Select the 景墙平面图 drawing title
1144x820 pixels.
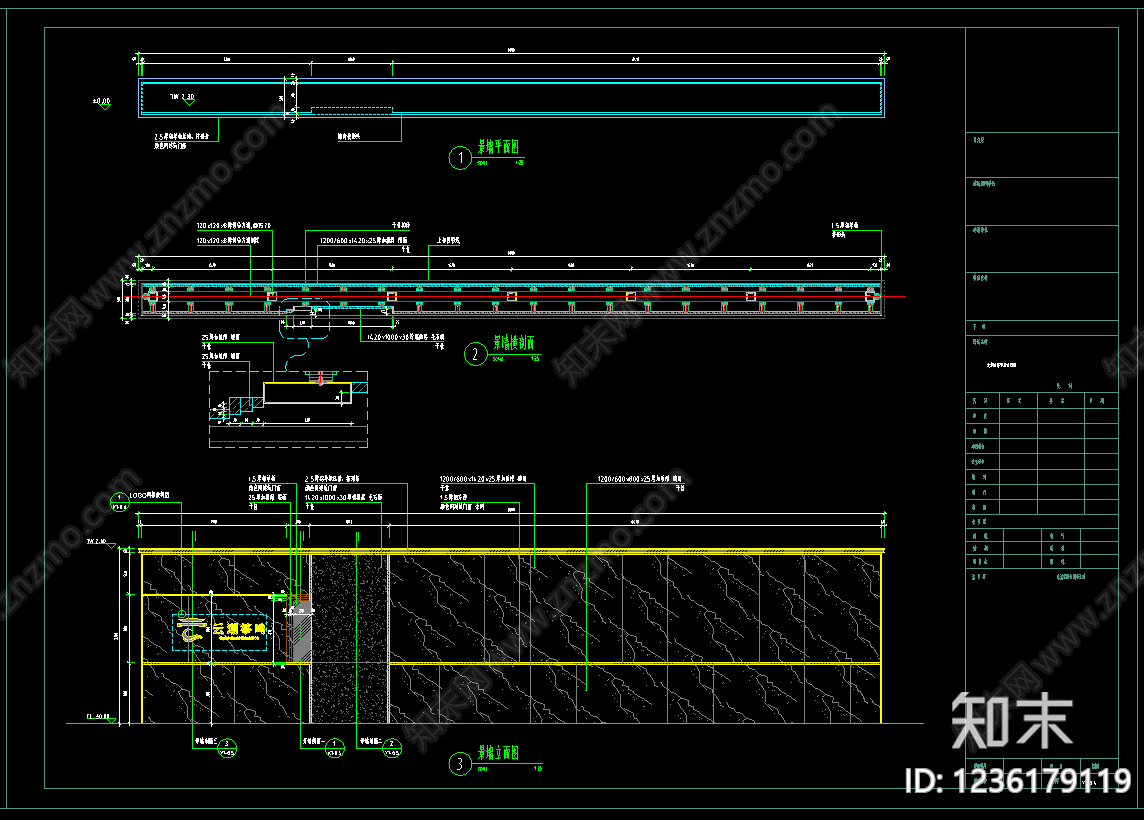click(x=498, y=147)
